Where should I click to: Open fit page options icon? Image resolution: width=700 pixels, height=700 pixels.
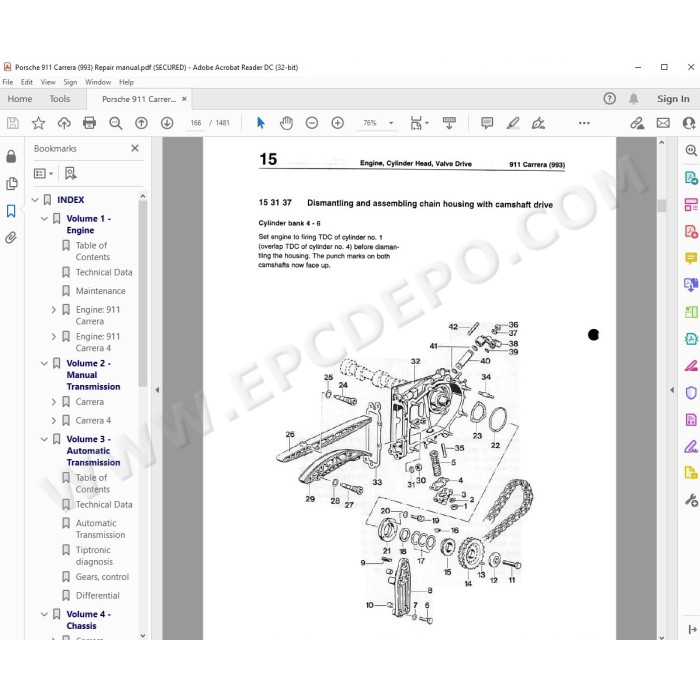point(419,123)
